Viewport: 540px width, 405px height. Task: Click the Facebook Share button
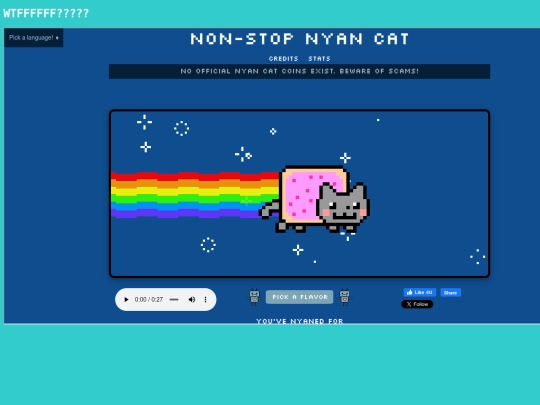(x=450, y=292)
